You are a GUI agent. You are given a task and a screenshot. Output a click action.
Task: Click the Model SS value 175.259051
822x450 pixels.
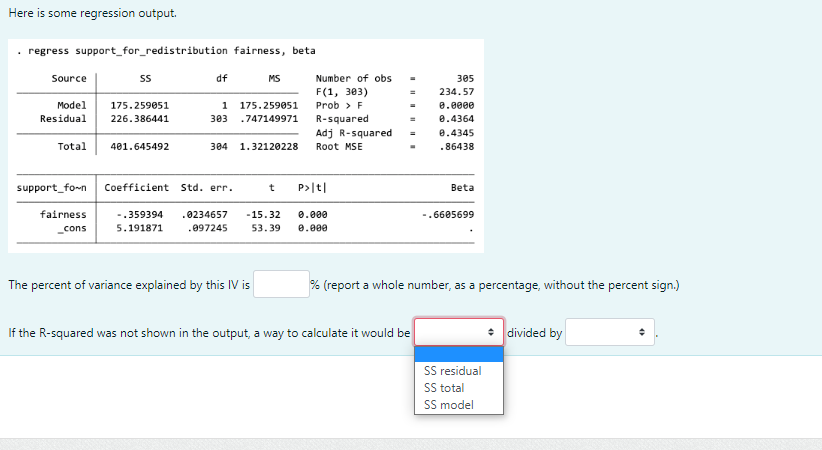click(139, 105)
